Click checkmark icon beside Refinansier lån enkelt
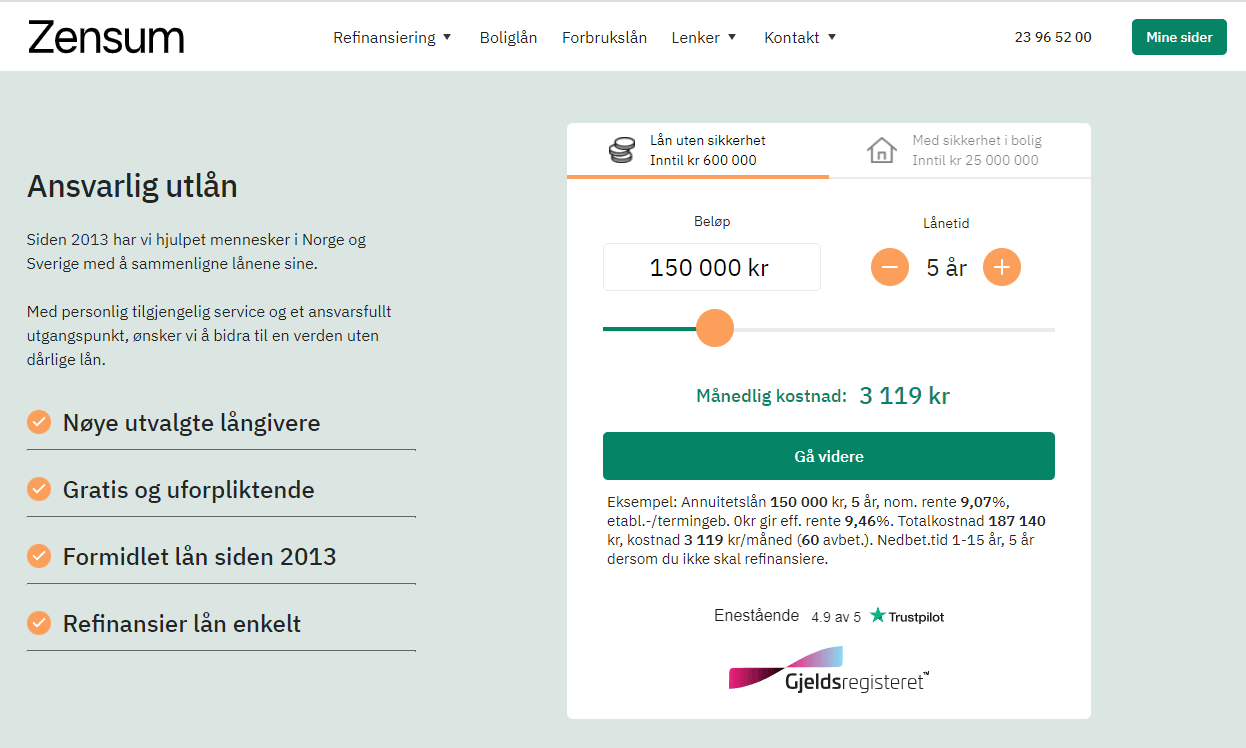Screen dimensions: 1246x748 point(39,623)
